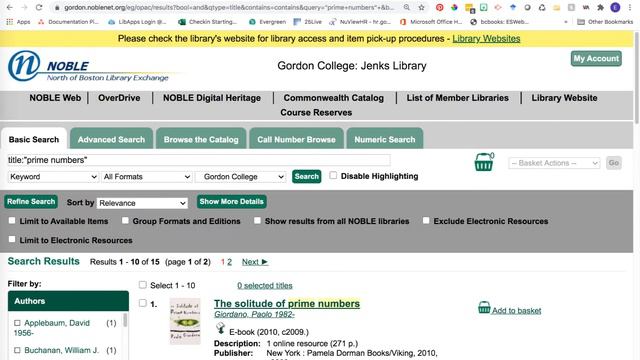
Task: Open the LibApps Login bookmark
Action: coord(137,22)
